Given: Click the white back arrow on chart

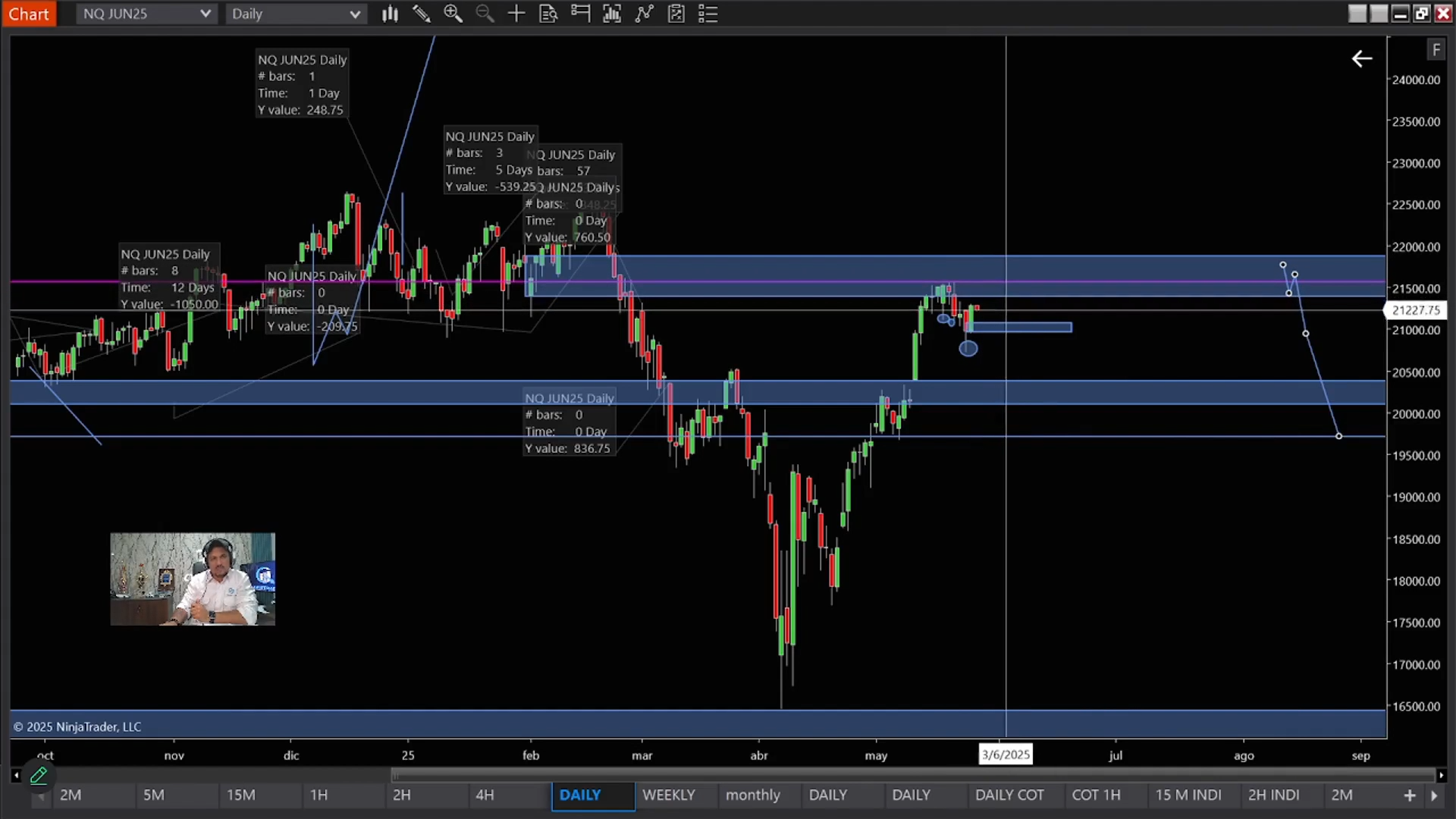Looking at the screenshot, I should tap(1362, 58).
